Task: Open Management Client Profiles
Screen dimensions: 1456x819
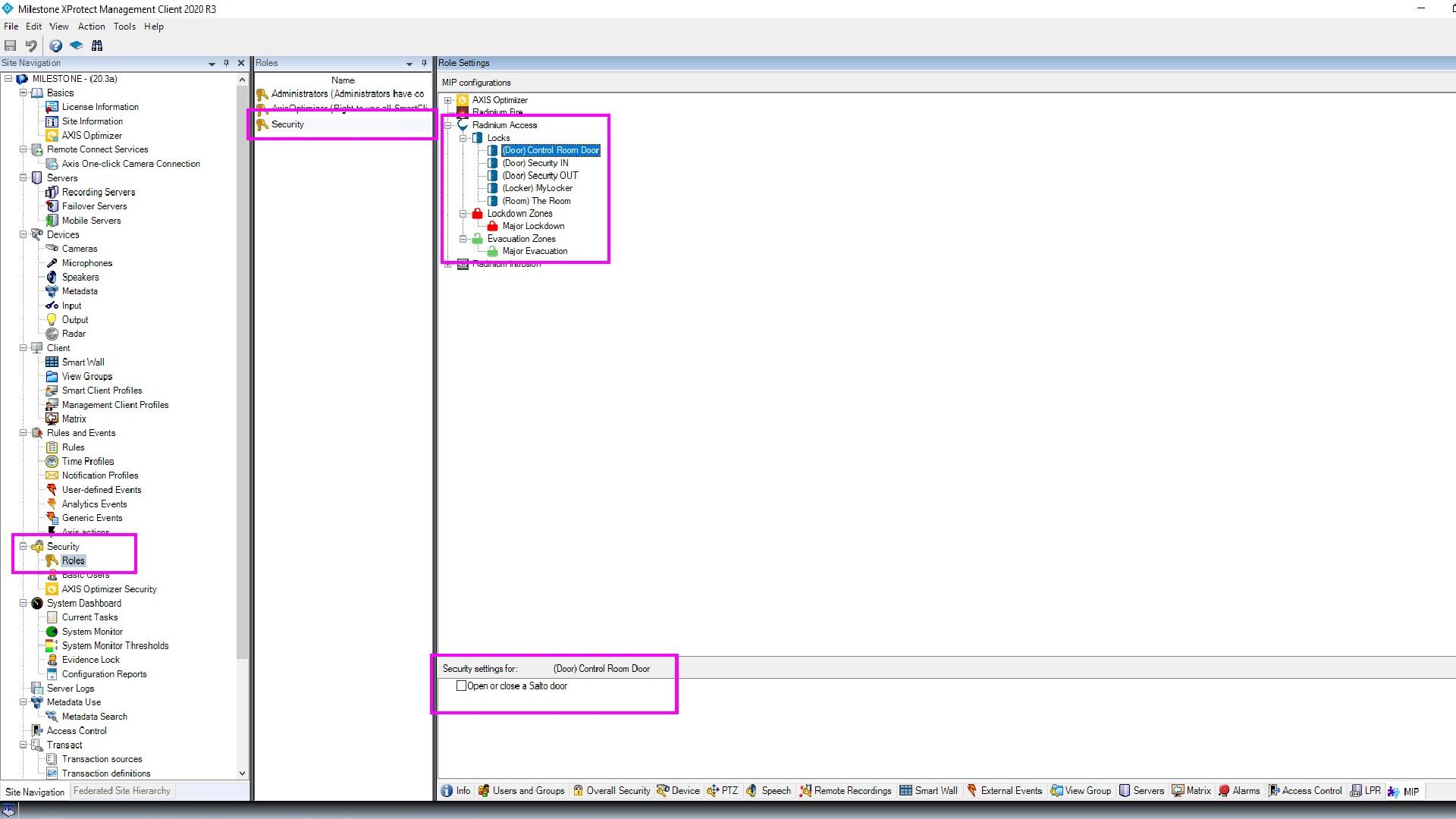Action: point(115,405)
